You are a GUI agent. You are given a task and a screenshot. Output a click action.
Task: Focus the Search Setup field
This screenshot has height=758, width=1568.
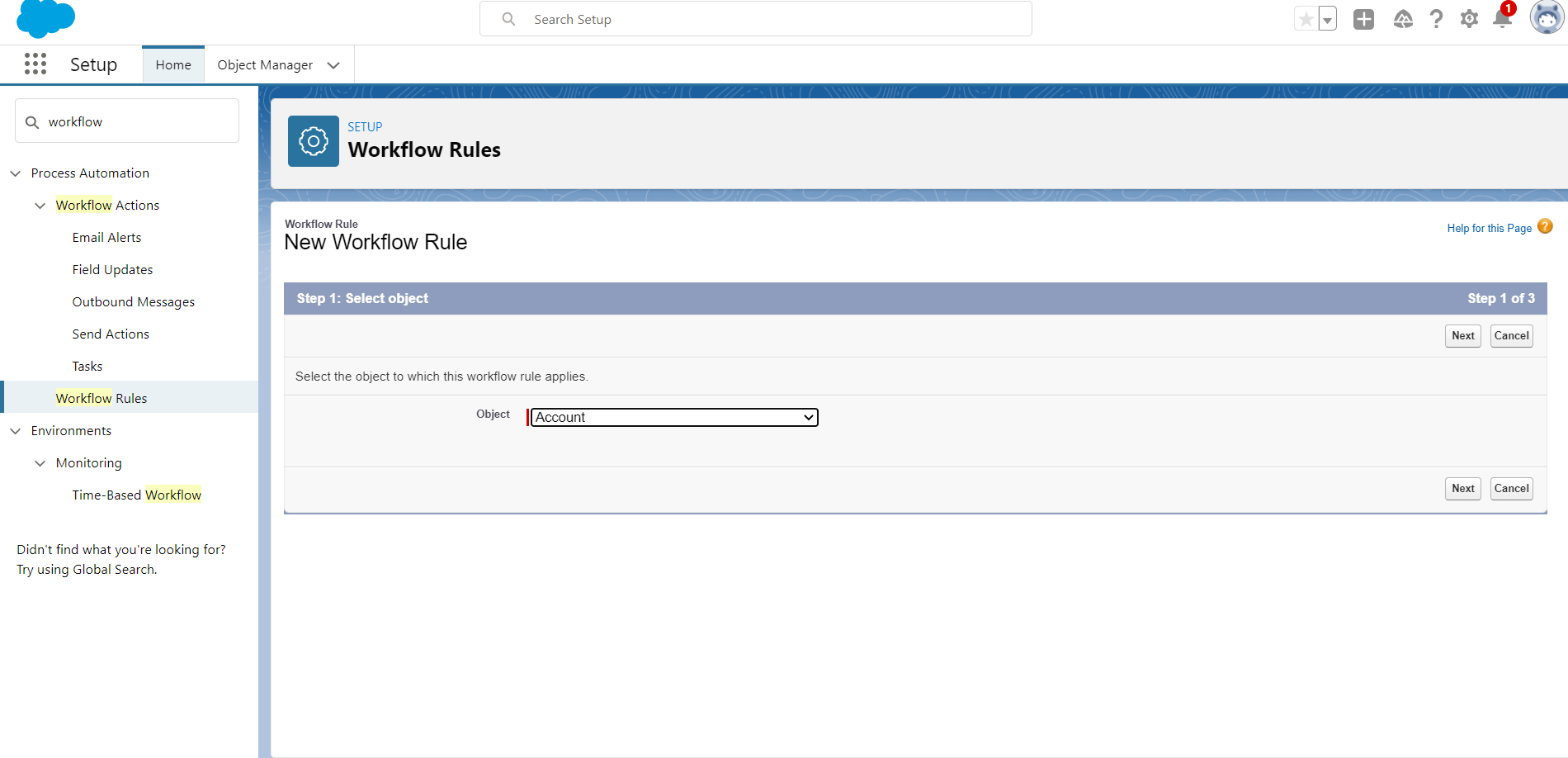pyautogui.click(x=755, y=19)
